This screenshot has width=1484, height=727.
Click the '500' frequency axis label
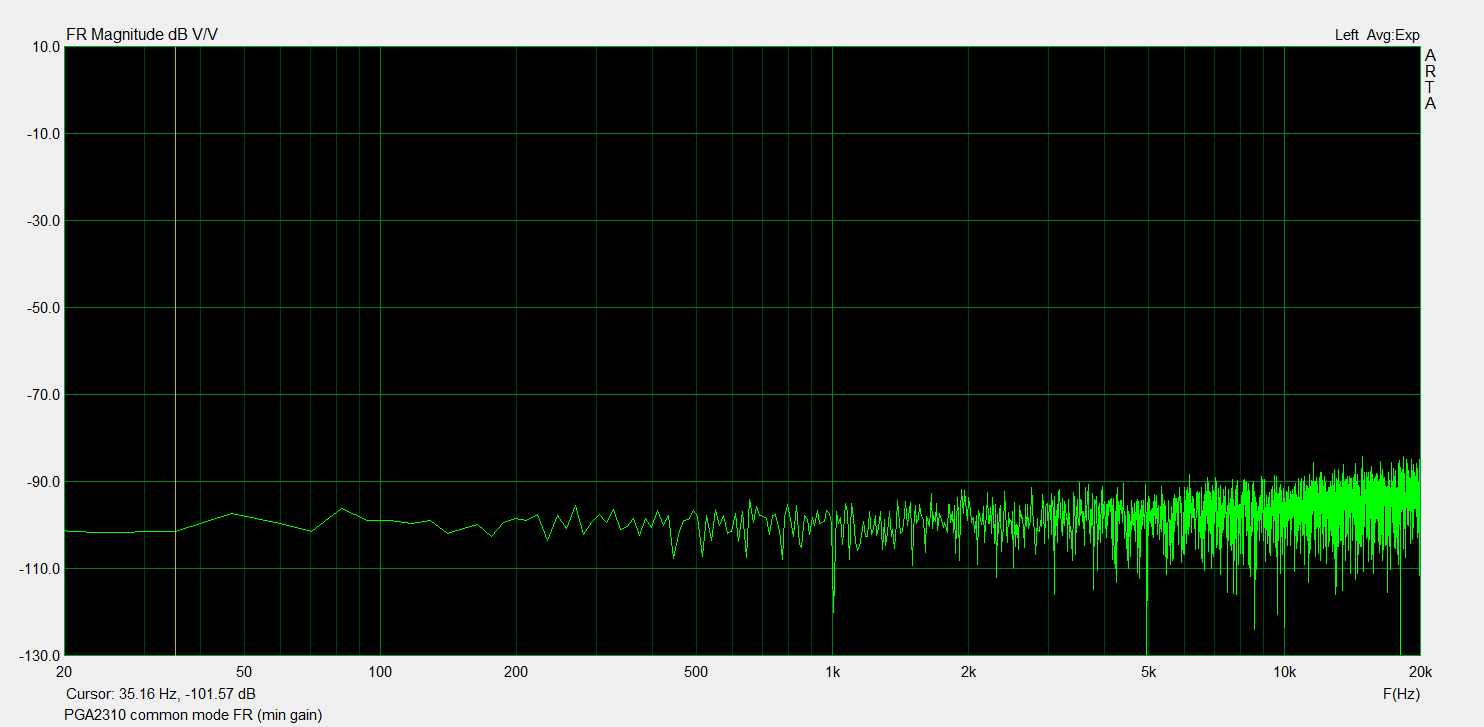[696, 671]
